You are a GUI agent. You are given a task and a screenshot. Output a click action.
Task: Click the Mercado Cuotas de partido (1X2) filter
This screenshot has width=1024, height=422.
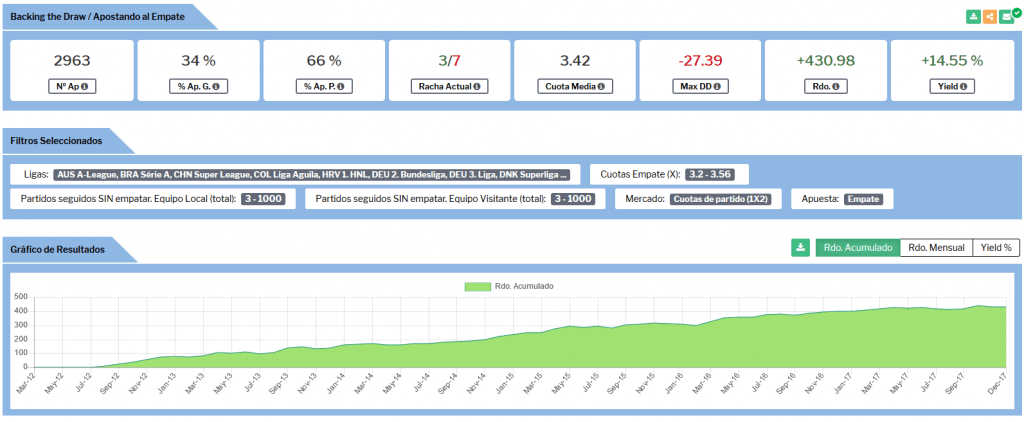click(720, 199)
